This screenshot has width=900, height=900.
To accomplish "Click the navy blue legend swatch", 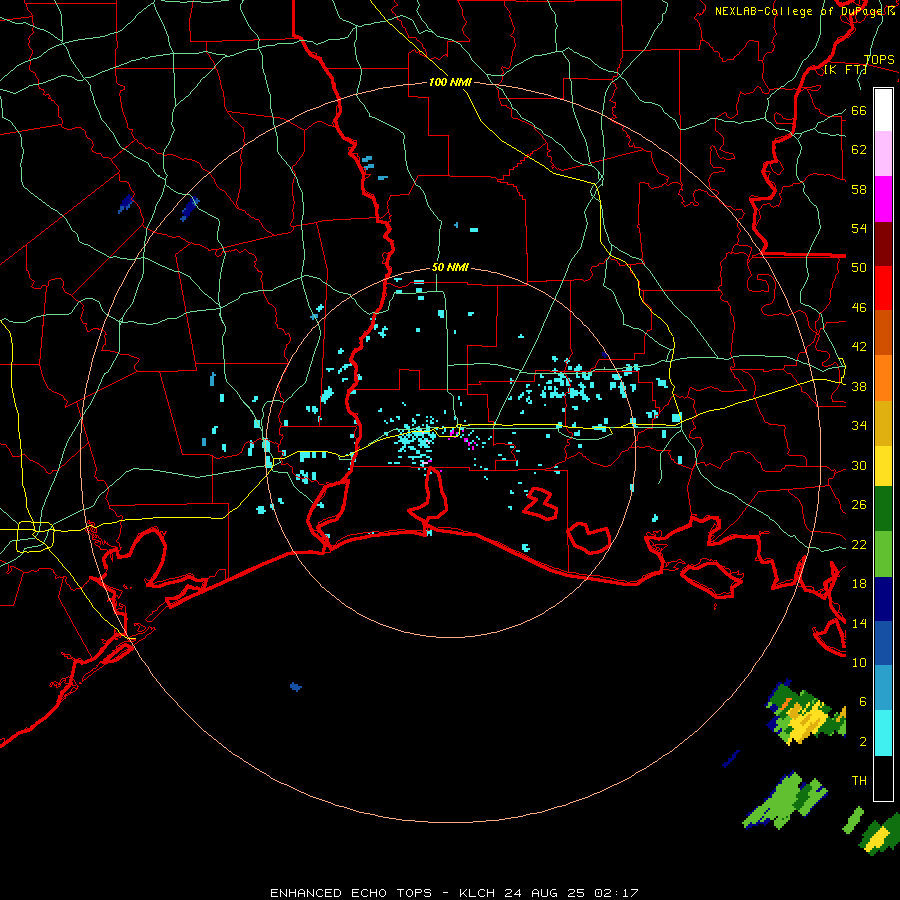I will 883,599.
